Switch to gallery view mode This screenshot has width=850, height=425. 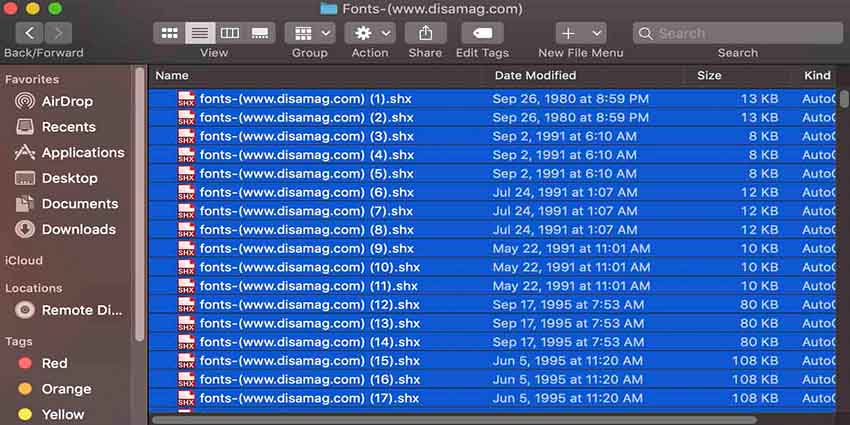click(260, 33)
